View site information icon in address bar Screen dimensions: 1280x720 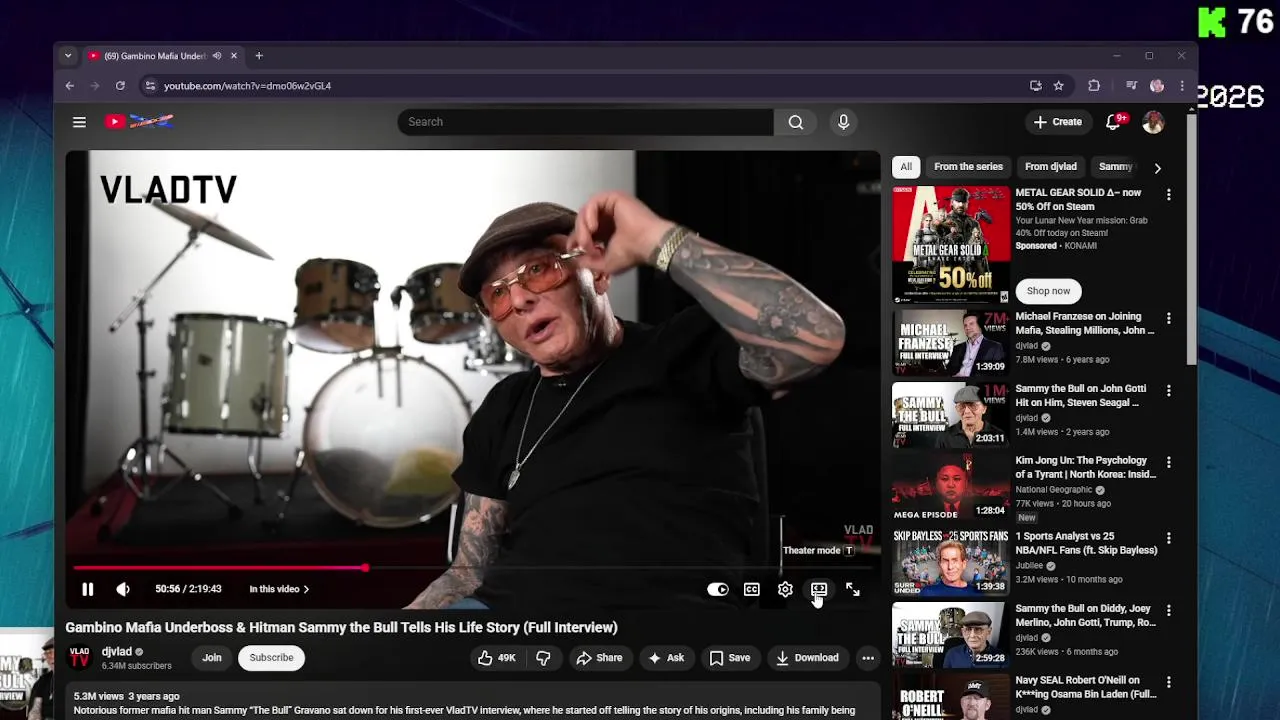point(150,86)
